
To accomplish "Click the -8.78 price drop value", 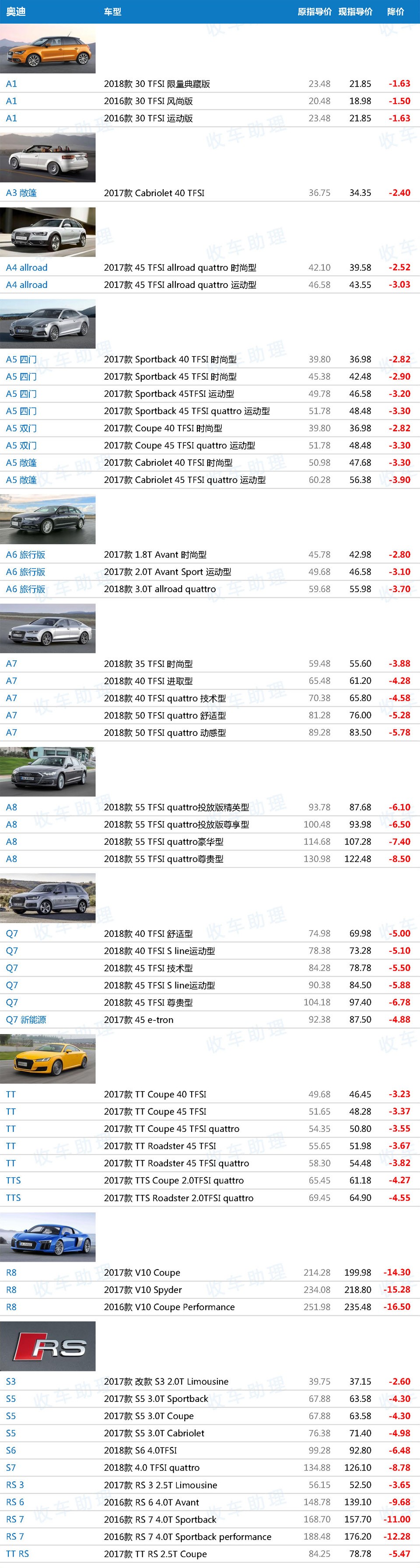I will (399, 1467).
